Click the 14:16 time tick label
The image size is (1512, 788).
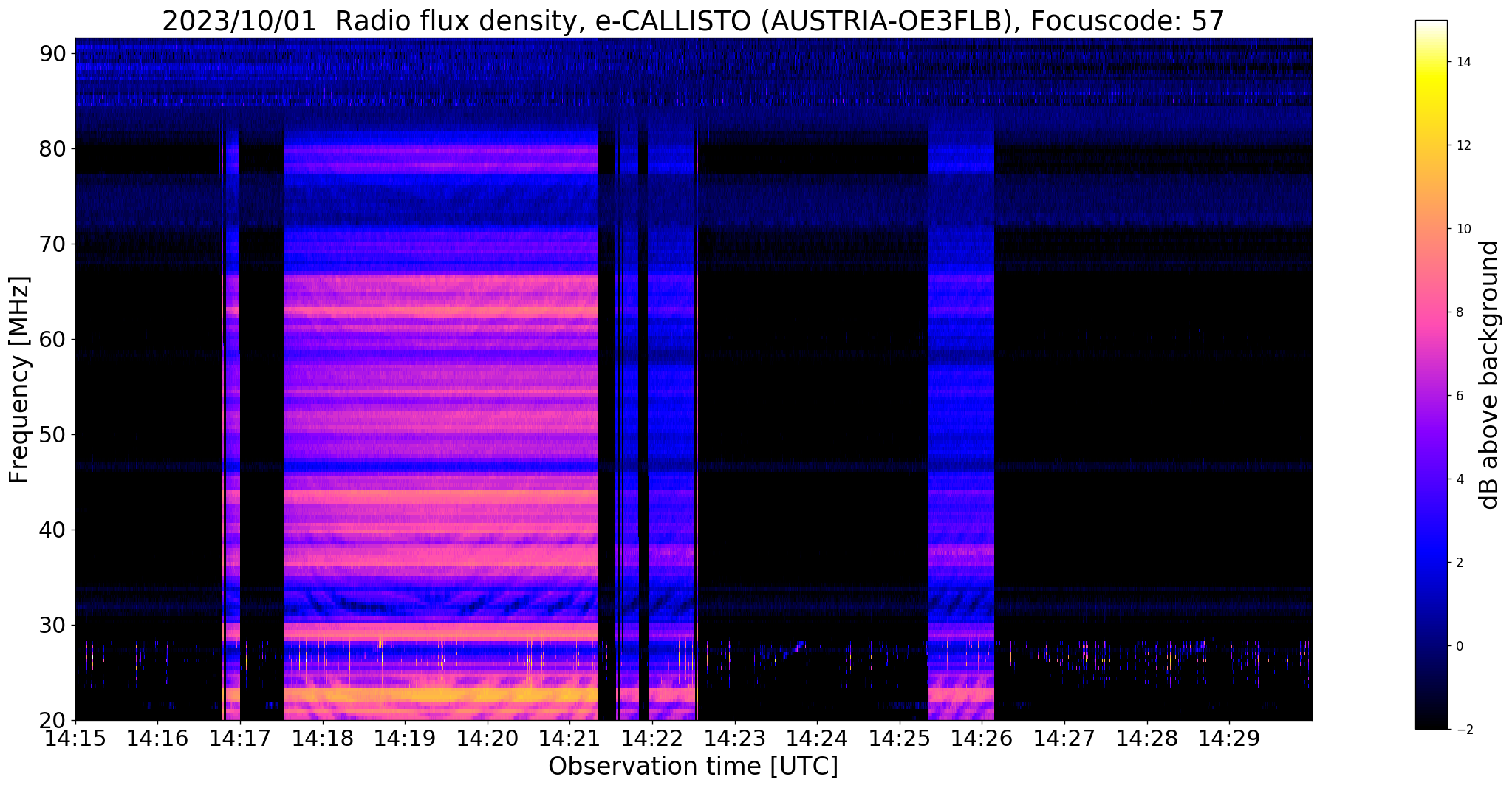[157, 738]
